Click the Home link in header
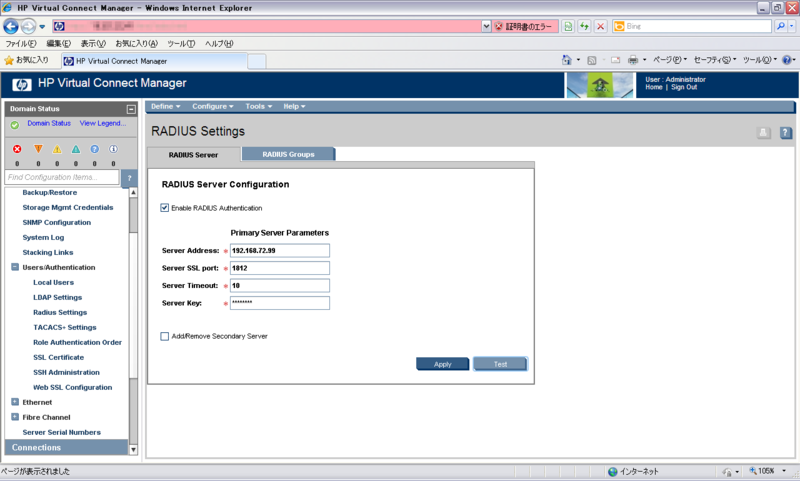 pos(654,87)
